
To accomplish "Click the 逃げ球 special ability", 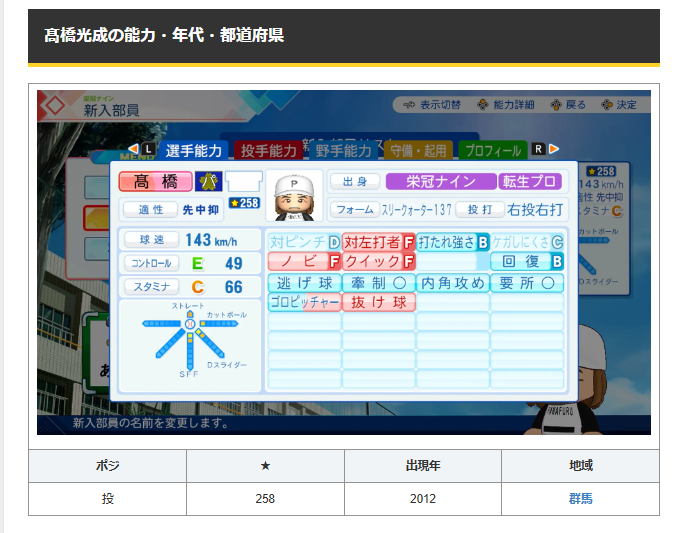I will click(x=304, y=283).
